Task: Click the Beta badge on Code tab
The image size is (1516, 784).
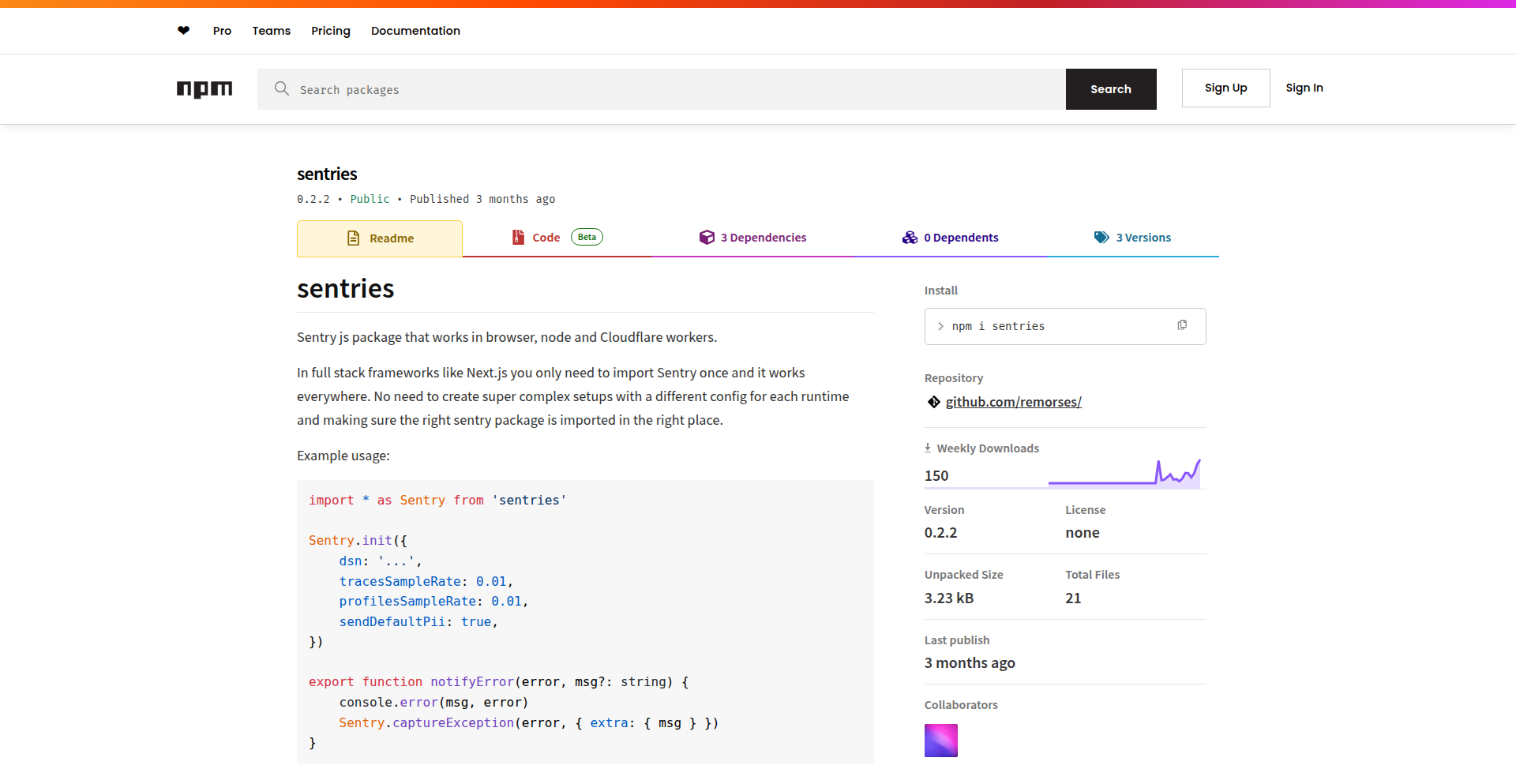Action: (x=587, y=237)
